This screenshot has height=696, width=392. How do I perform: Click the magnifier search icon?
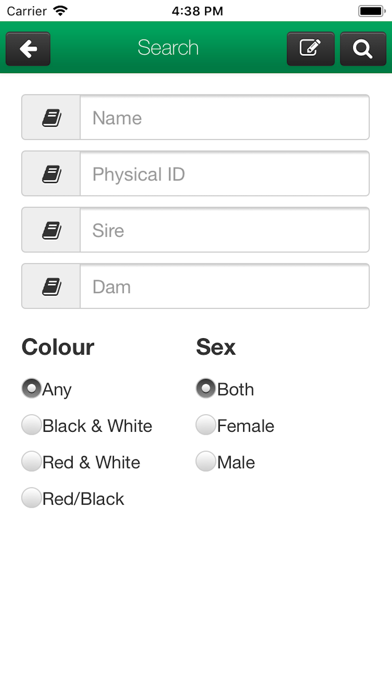363,49
